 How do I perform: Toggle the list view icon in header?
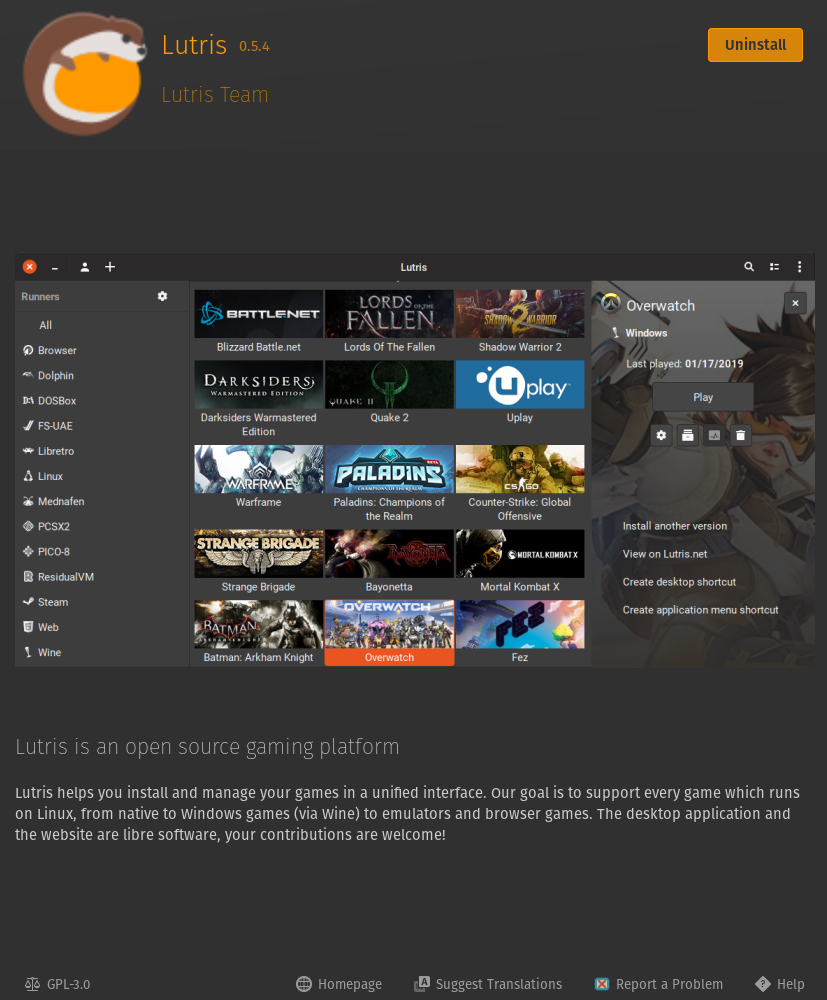[774, 267]
